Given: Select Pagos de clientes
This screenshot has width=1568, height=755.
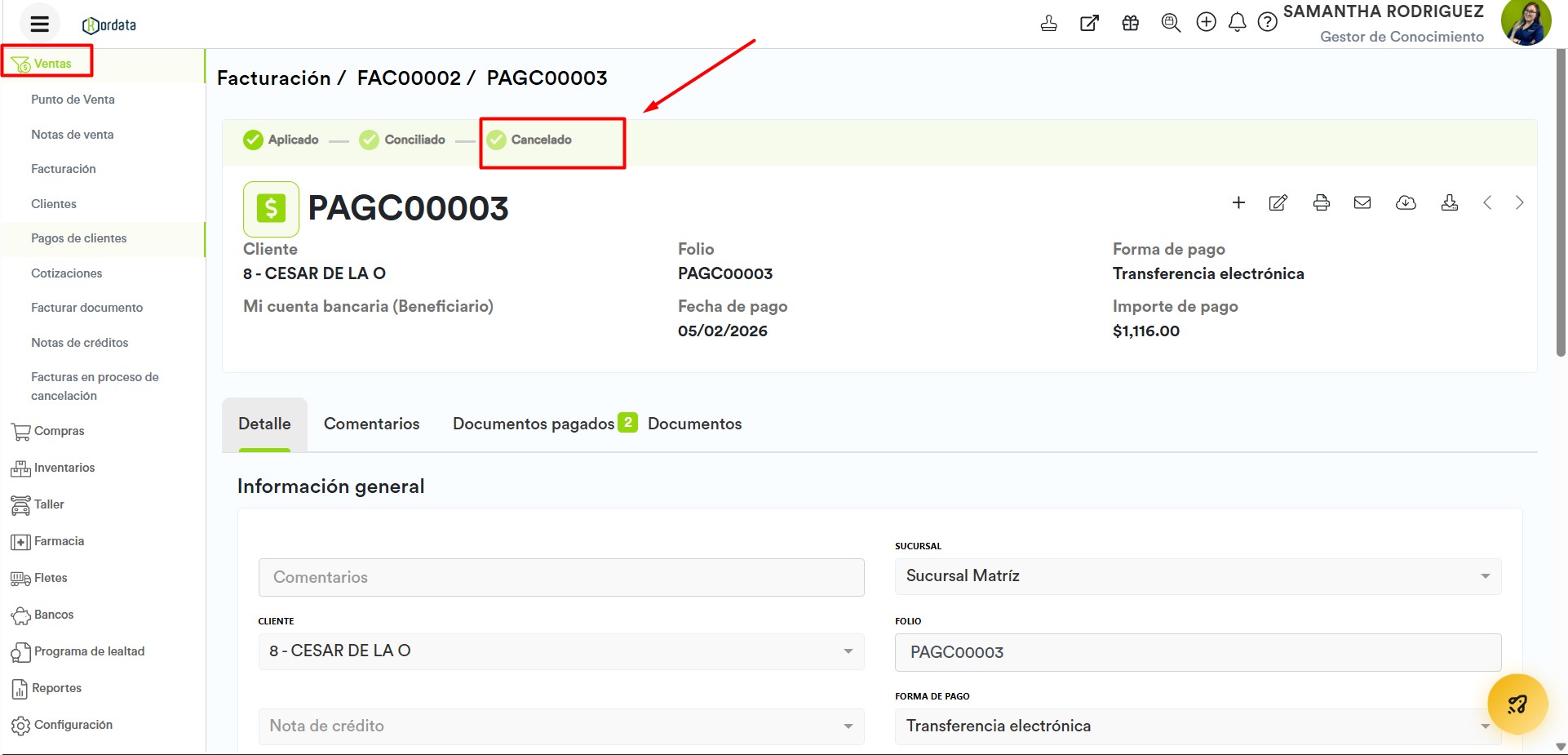Looking at the screenshot, I should click(79, 238).
